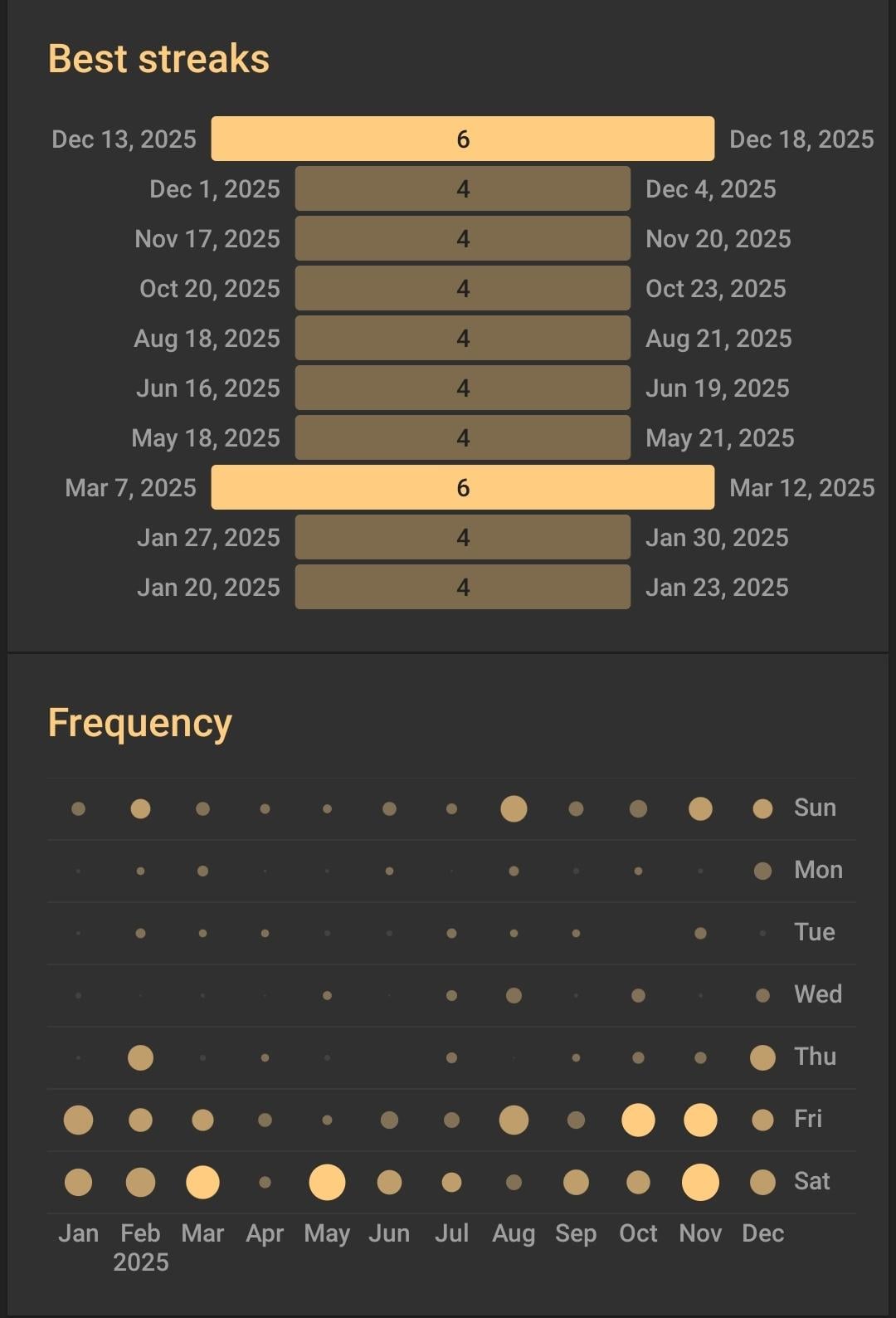Viewport: 896px width, 1318px height.
Task: Tap the Aug 18, 2025 streak bar
Action: click(x=462, y=338)
